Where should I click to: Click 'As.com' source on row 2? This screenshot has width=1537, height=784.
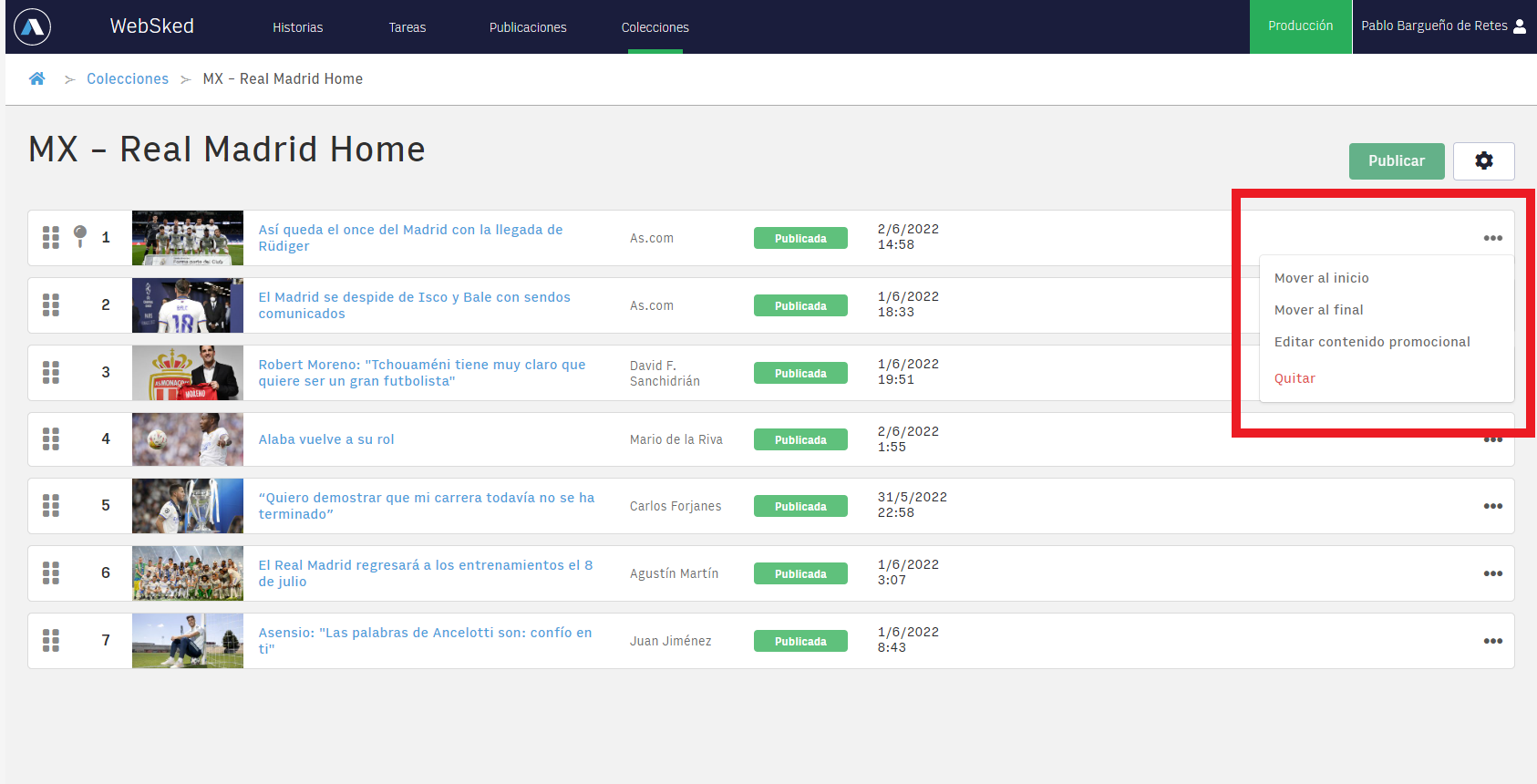coord(651,305)
